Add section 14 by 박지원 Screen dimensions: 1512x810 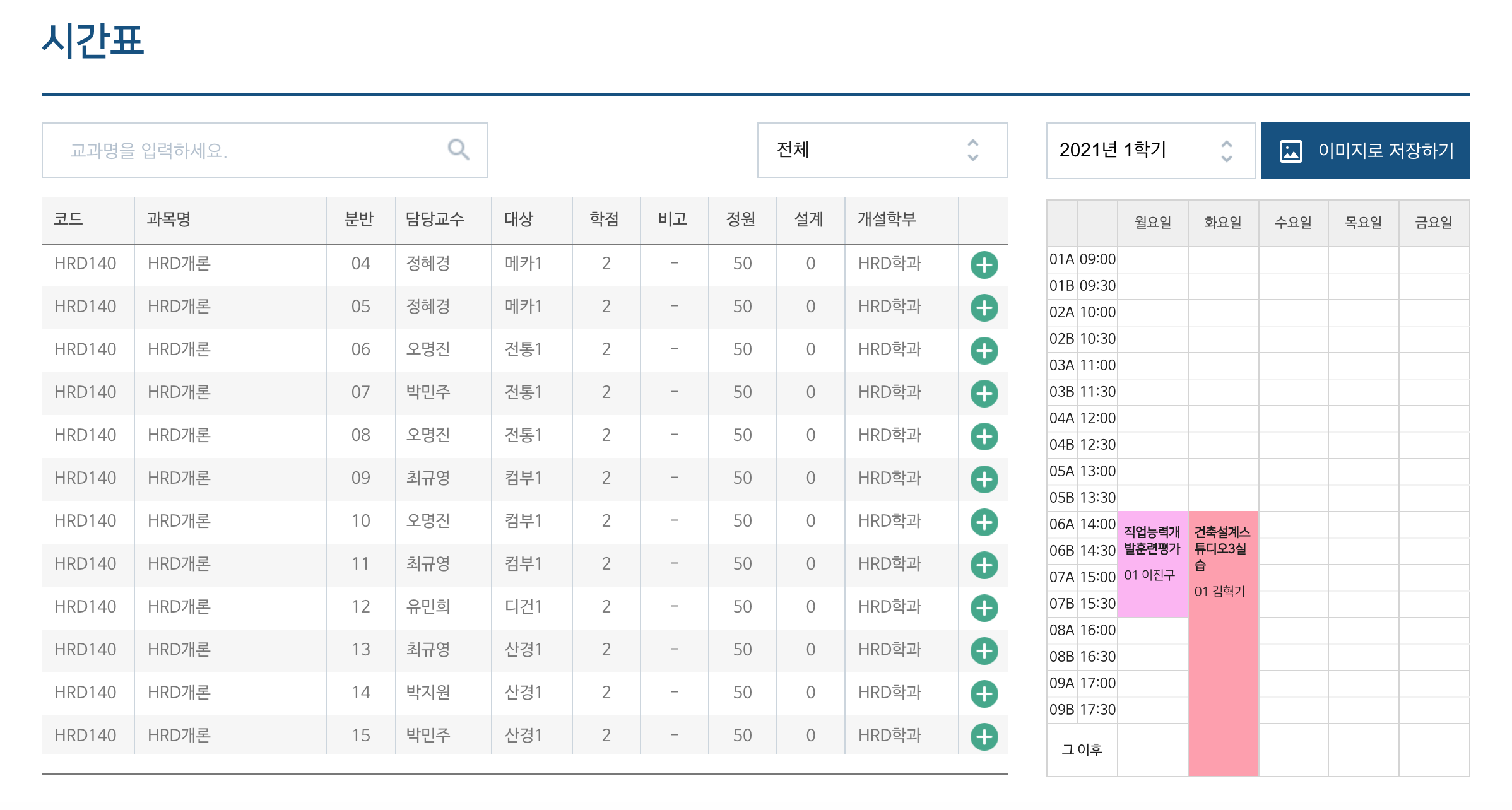[984, 694]
